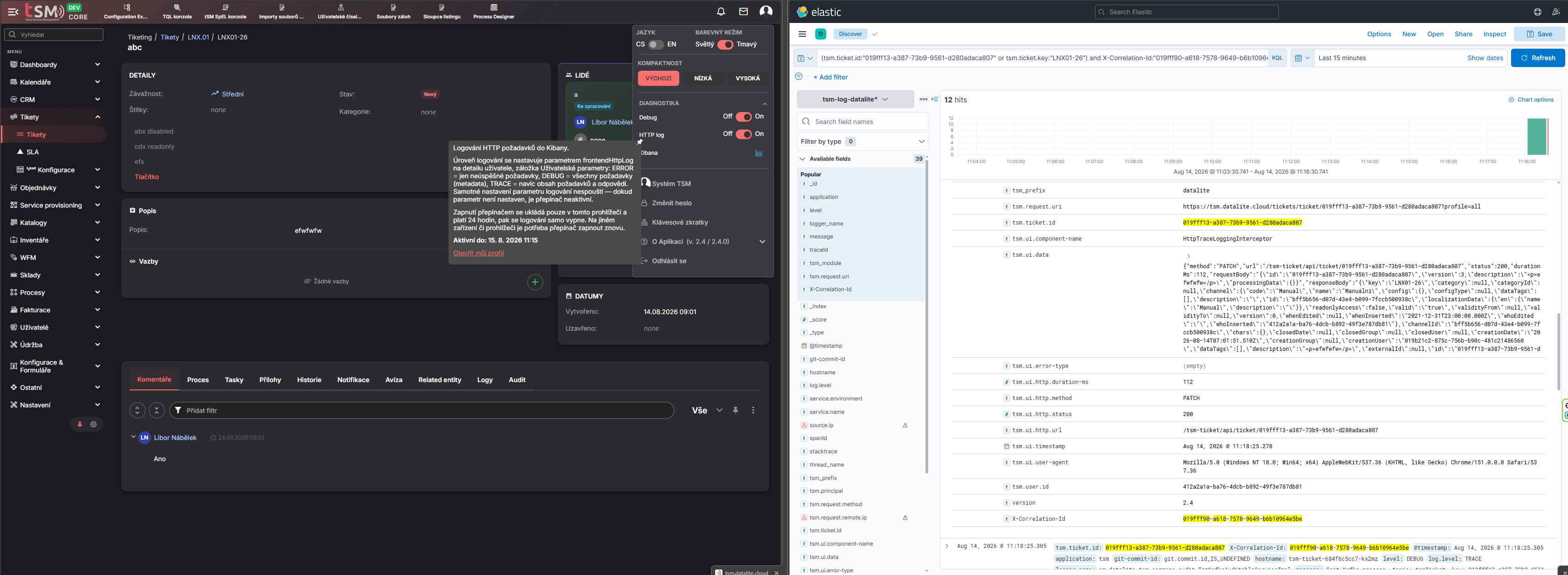Pin the comments filter bar
Screen dimensions: 1568x575
[x=735, y=410]
